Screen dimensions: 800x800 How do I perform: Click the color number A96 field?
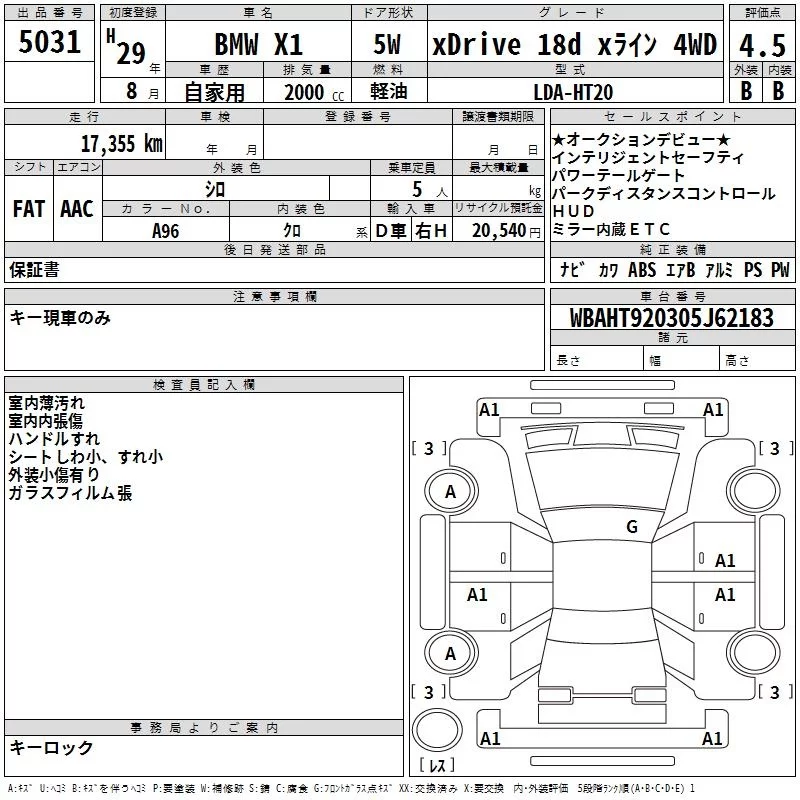(x=166, y=230)
